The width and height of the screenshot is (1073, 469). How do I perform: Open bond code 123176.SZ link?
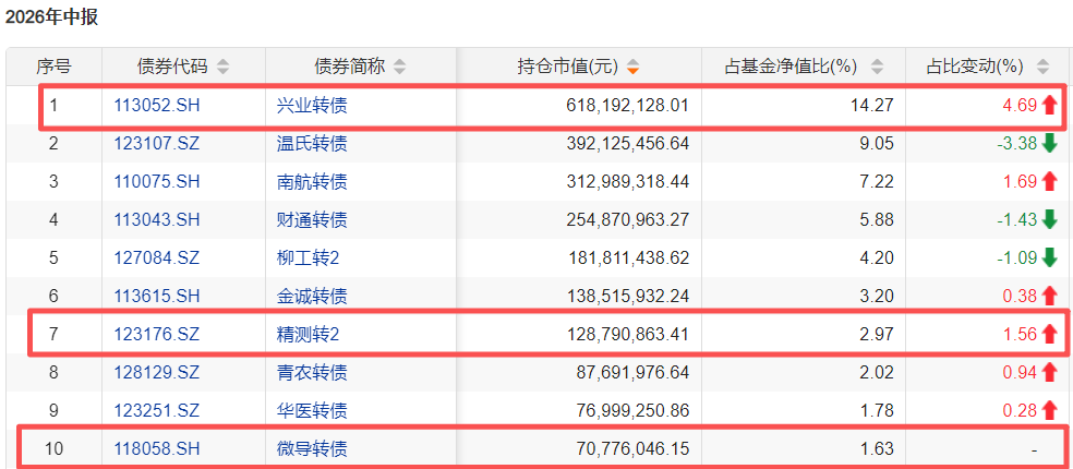coord(157,334)
